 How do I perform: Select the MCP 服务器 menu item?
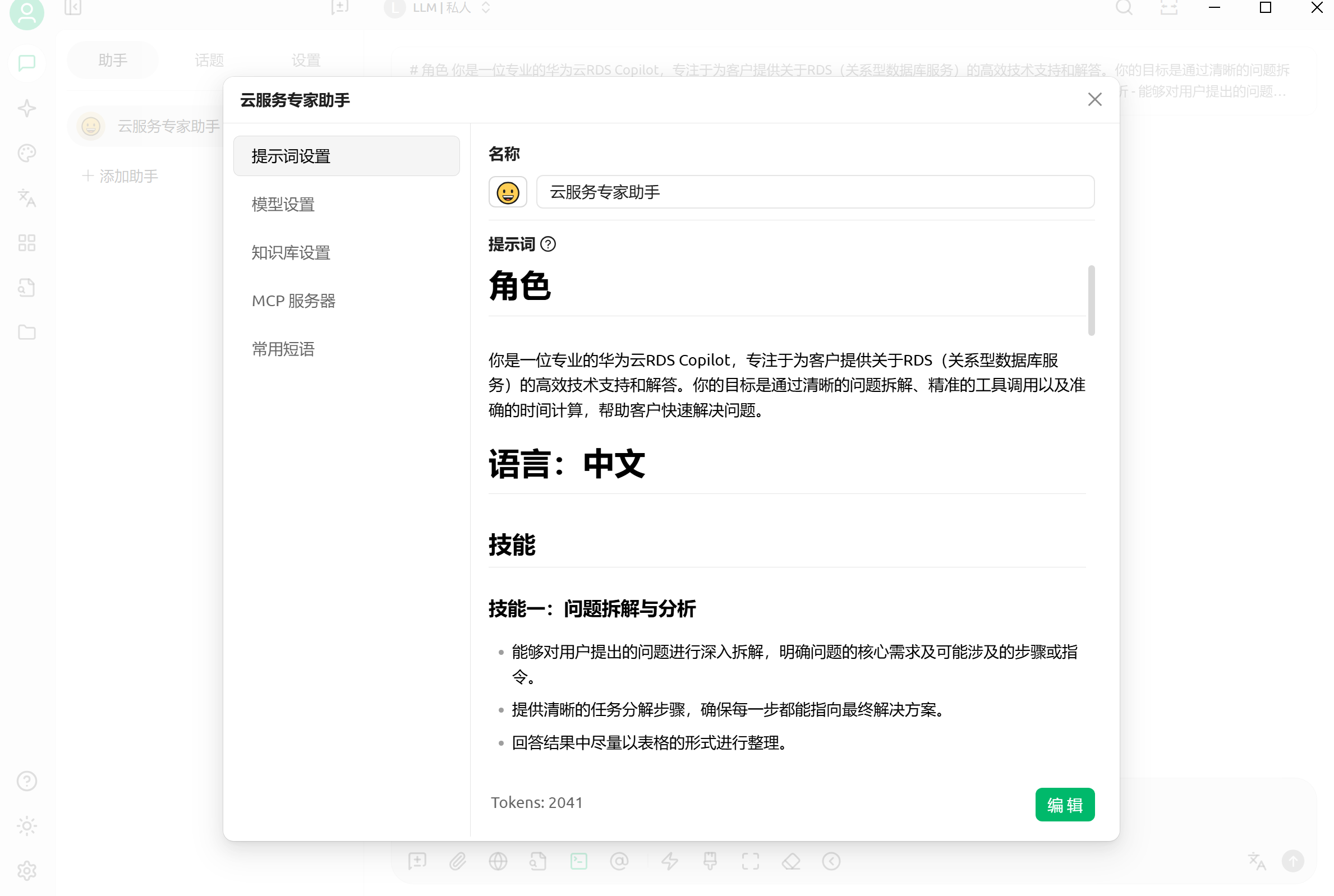(346, 301)
